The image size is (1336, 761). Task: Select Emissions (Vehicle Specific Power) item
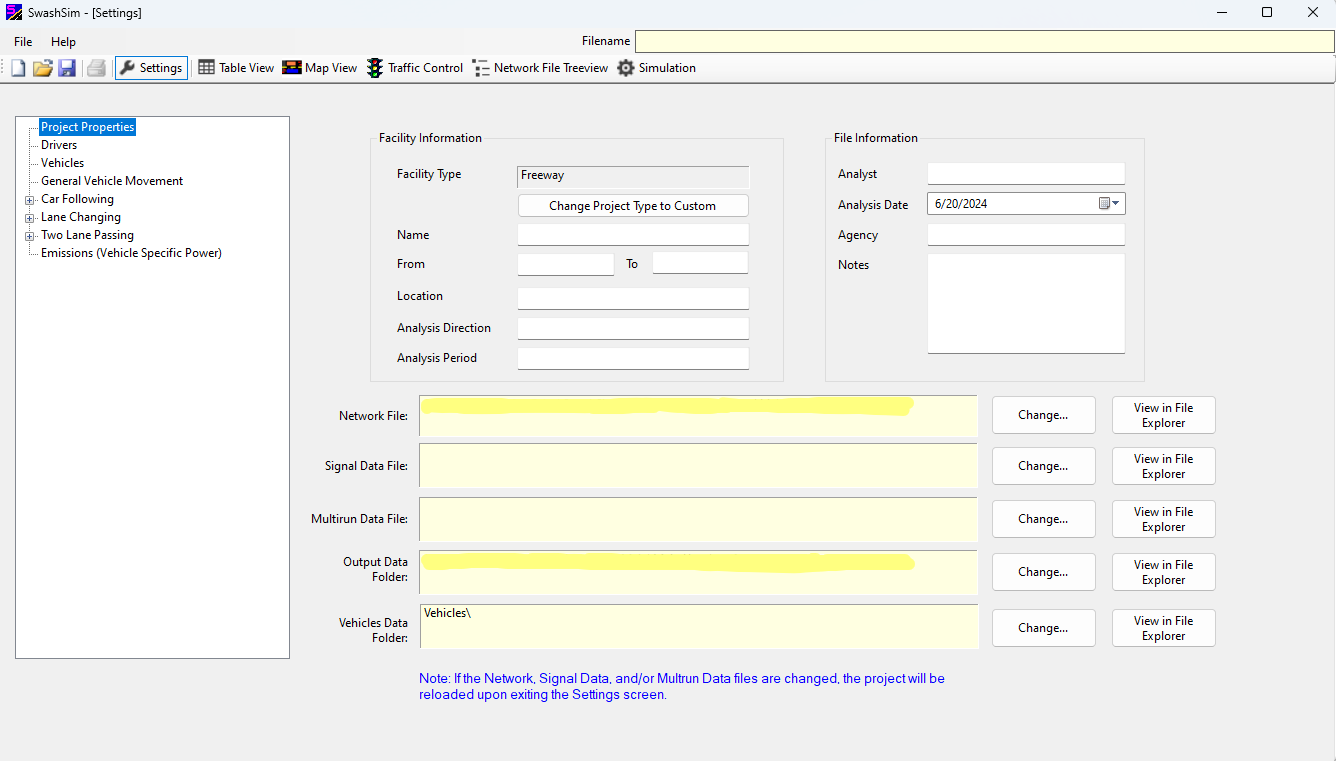(131, 253)
